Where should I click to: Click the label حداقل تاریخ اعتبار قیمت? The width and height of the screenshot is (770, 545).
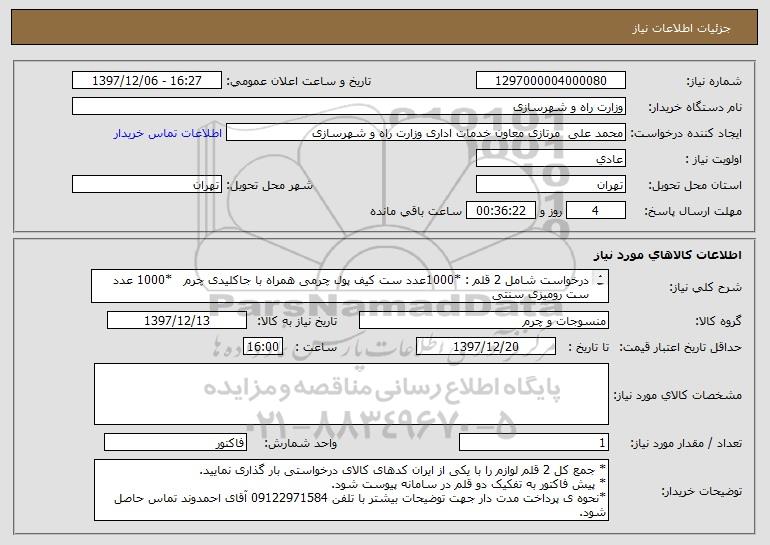click(x=681, y=348)
